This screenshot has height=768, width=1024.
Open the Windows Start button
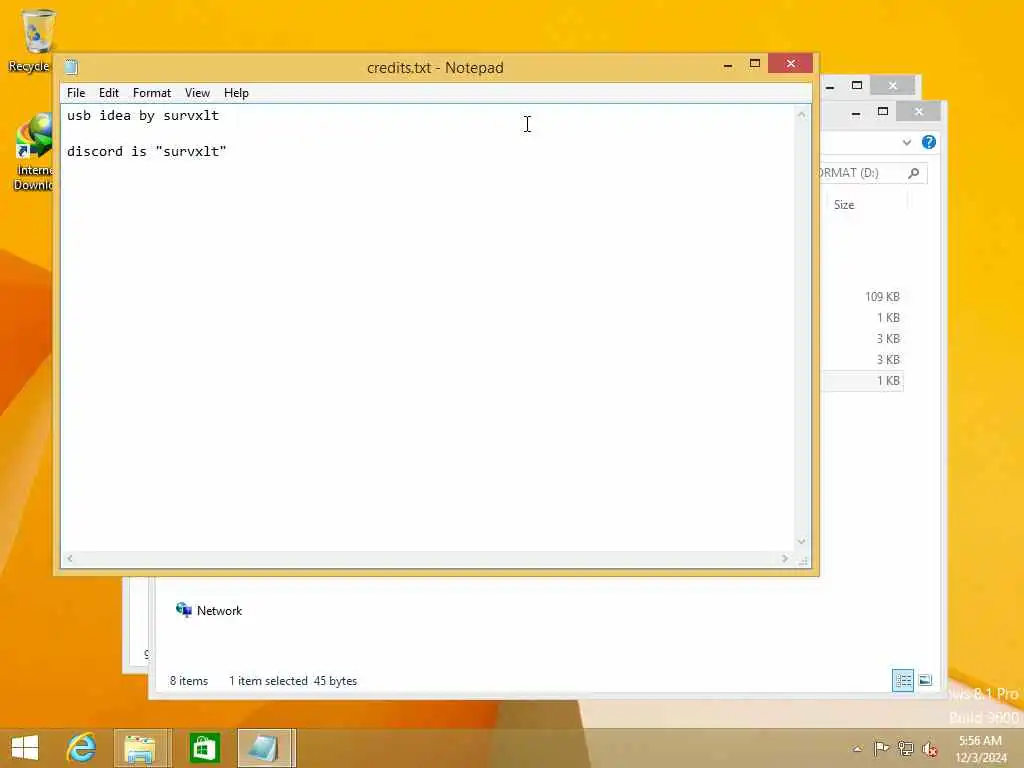(x=25, y=748)
